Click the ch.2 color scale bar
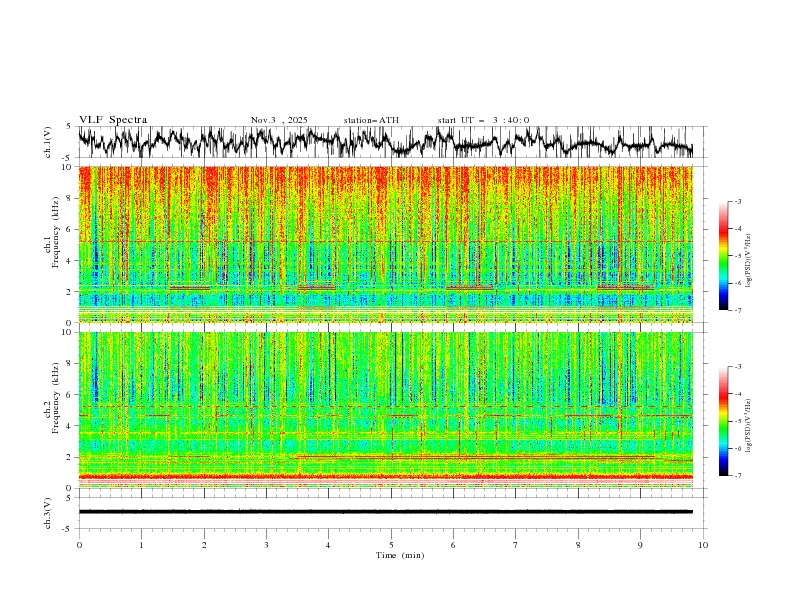Viewport: 792px width, 612px height. pyautogui.click(x=723, y=421)
